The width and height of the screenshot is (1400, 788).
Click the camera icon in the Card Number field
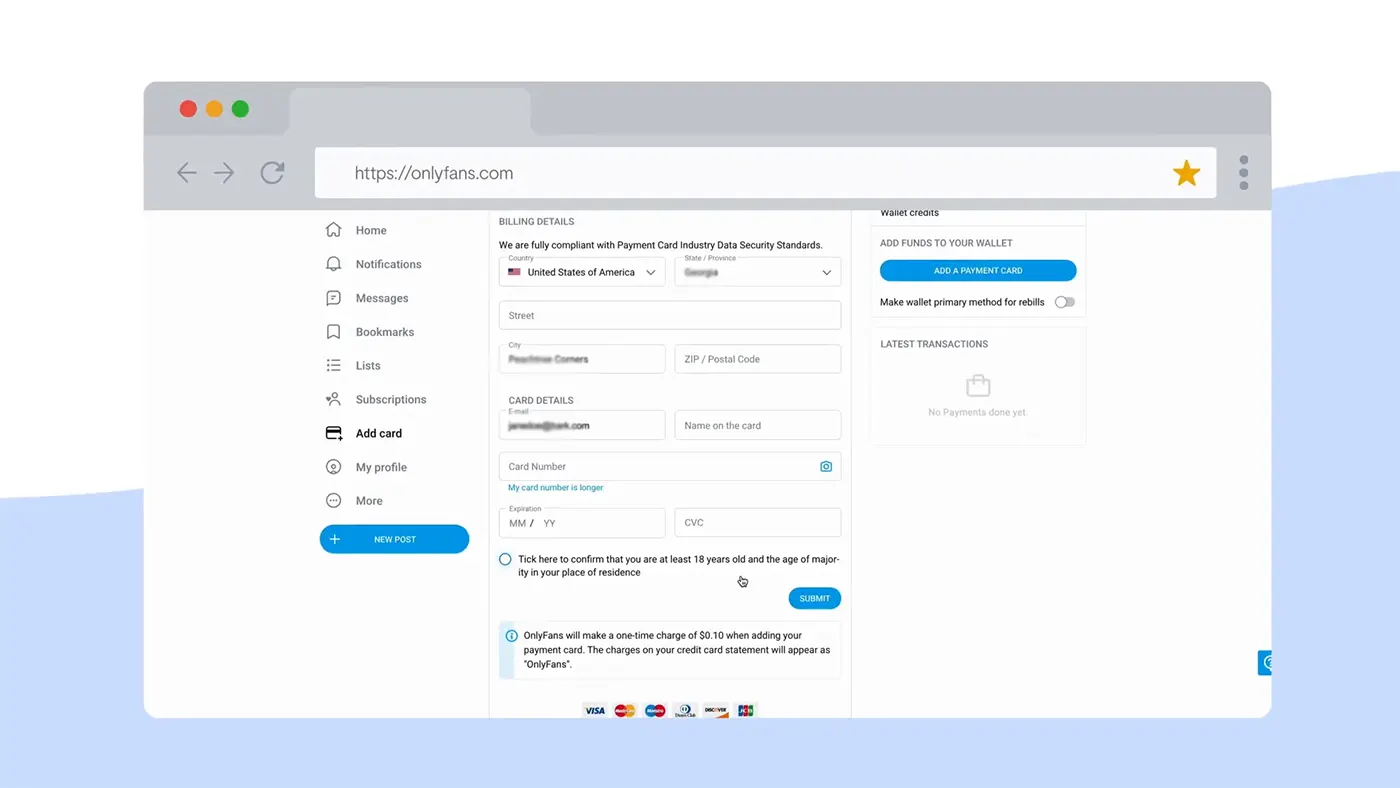coord(826,467)
